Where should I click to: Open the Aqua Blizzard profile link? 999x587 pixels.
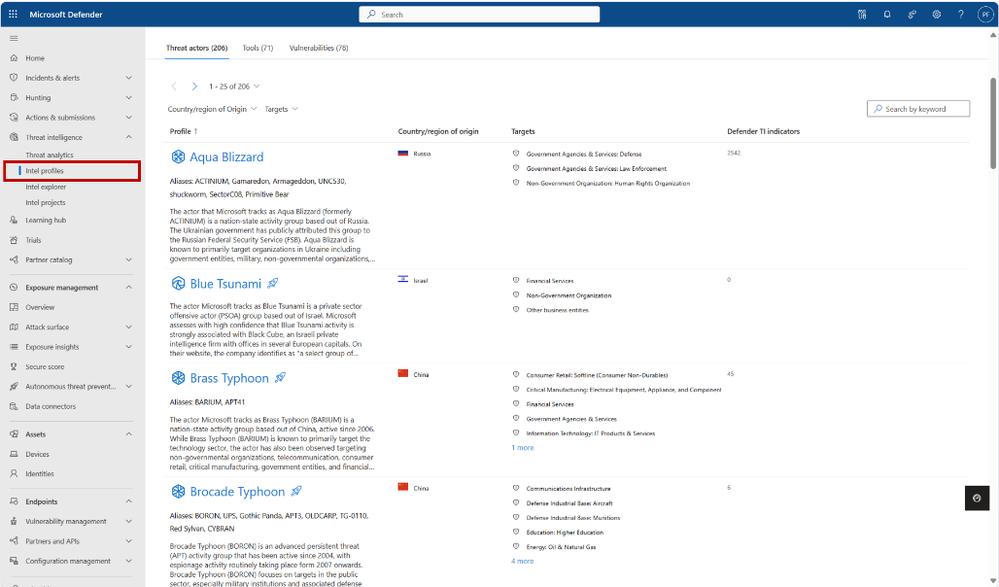227,157
